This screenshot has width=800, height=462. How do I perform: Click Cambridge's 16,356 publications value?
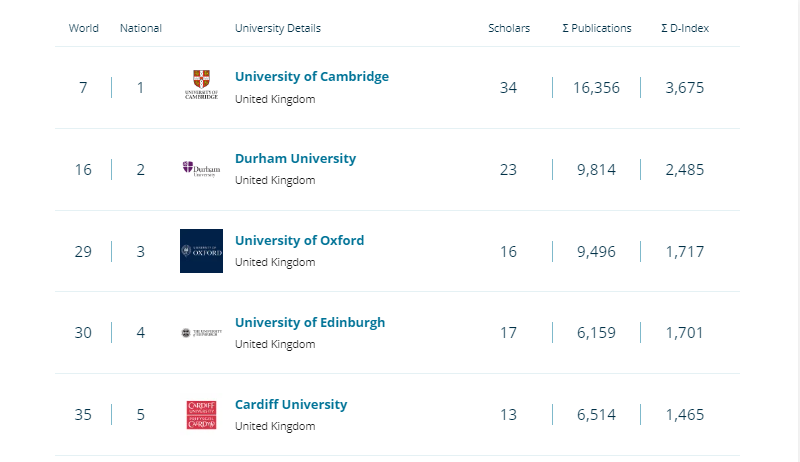pyautogui.click(x=596, y=88)
